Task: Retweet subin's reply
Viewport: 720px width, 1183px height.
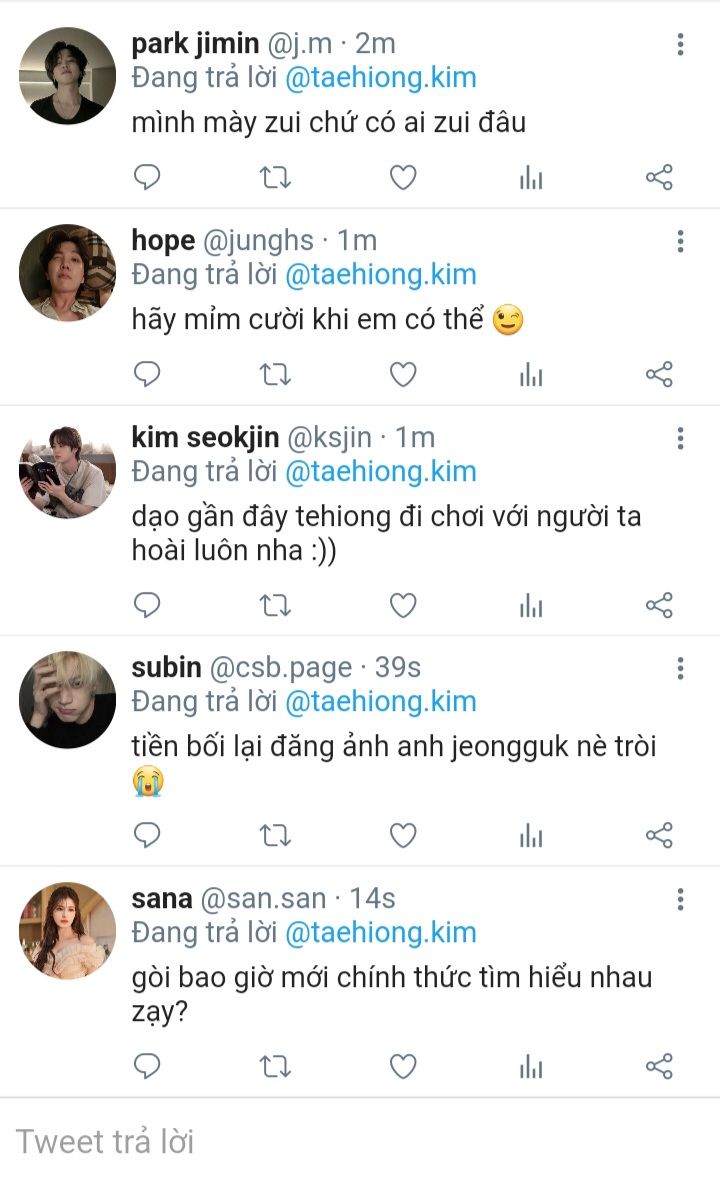Action: point(275,835)
